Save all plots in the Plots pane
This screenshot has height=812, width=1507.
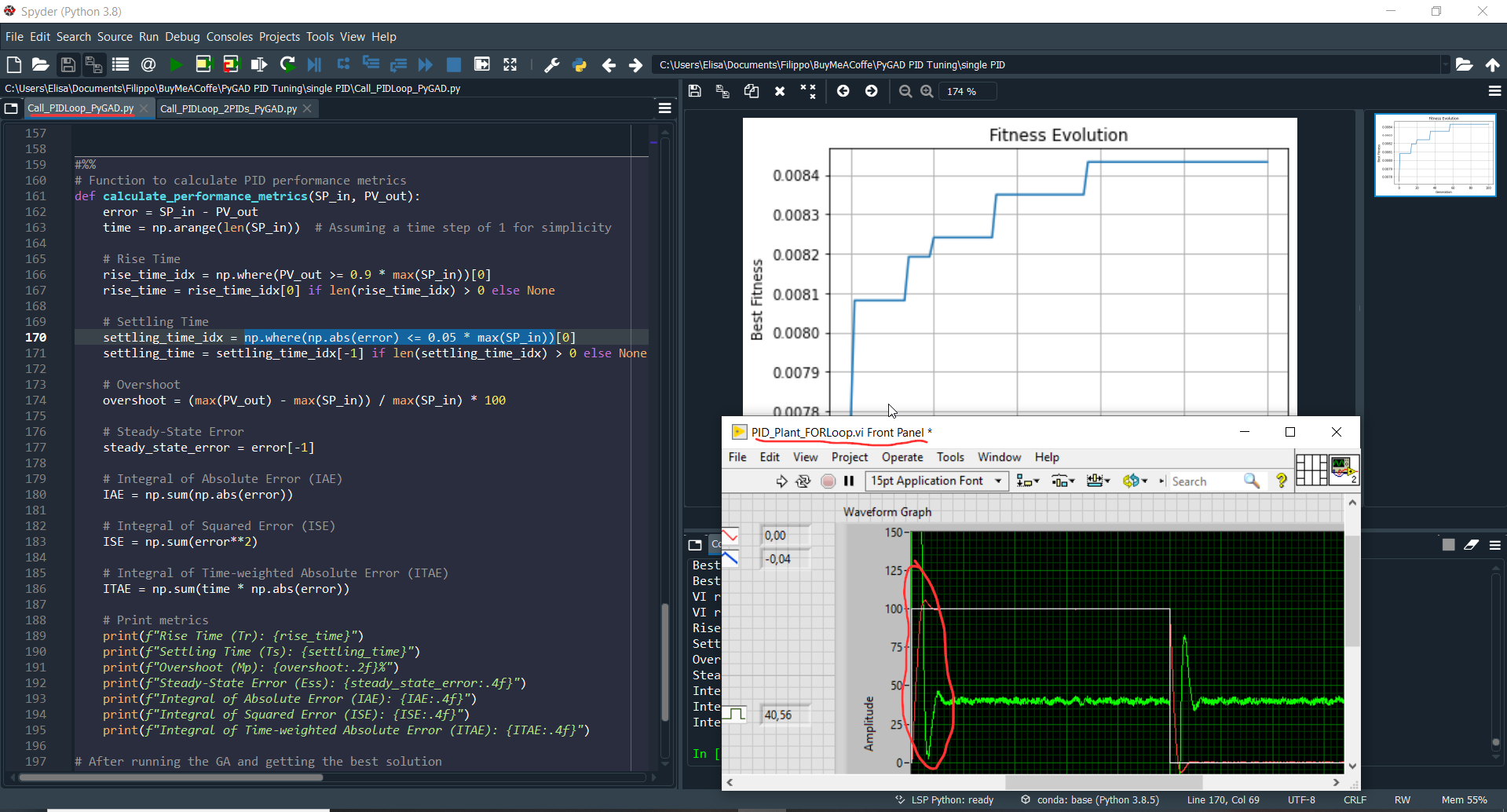click(x=722, y=91)
